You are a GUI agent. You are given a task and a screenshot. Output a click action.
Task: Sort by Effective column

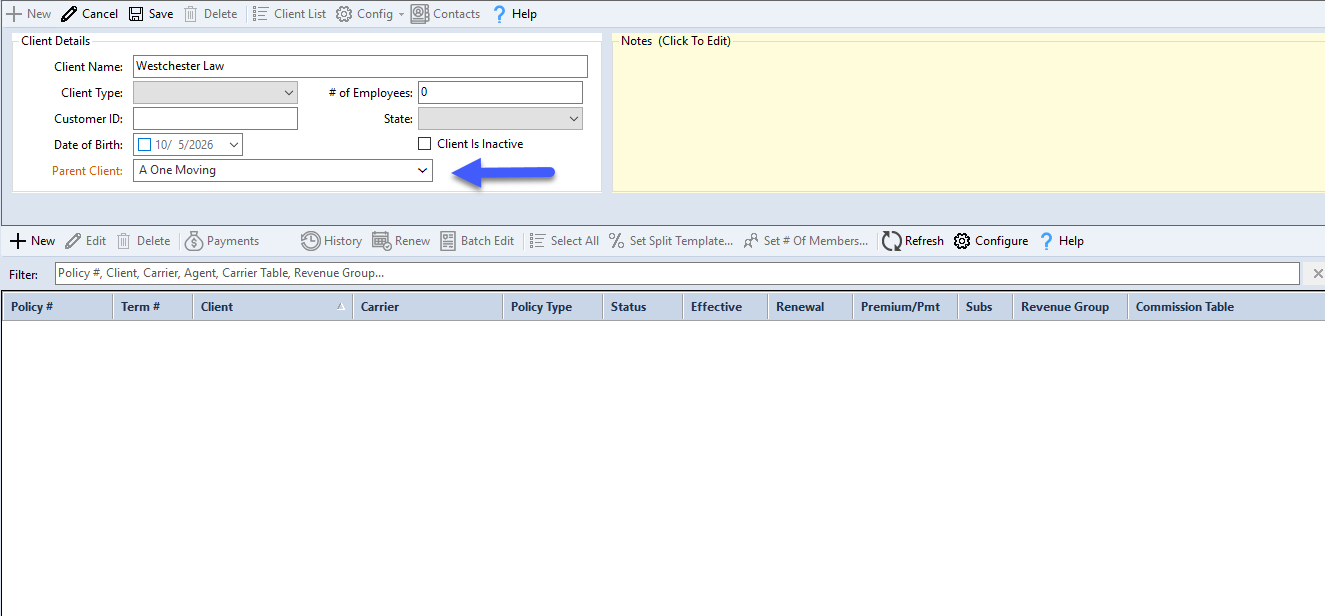[x=725, y=307]
